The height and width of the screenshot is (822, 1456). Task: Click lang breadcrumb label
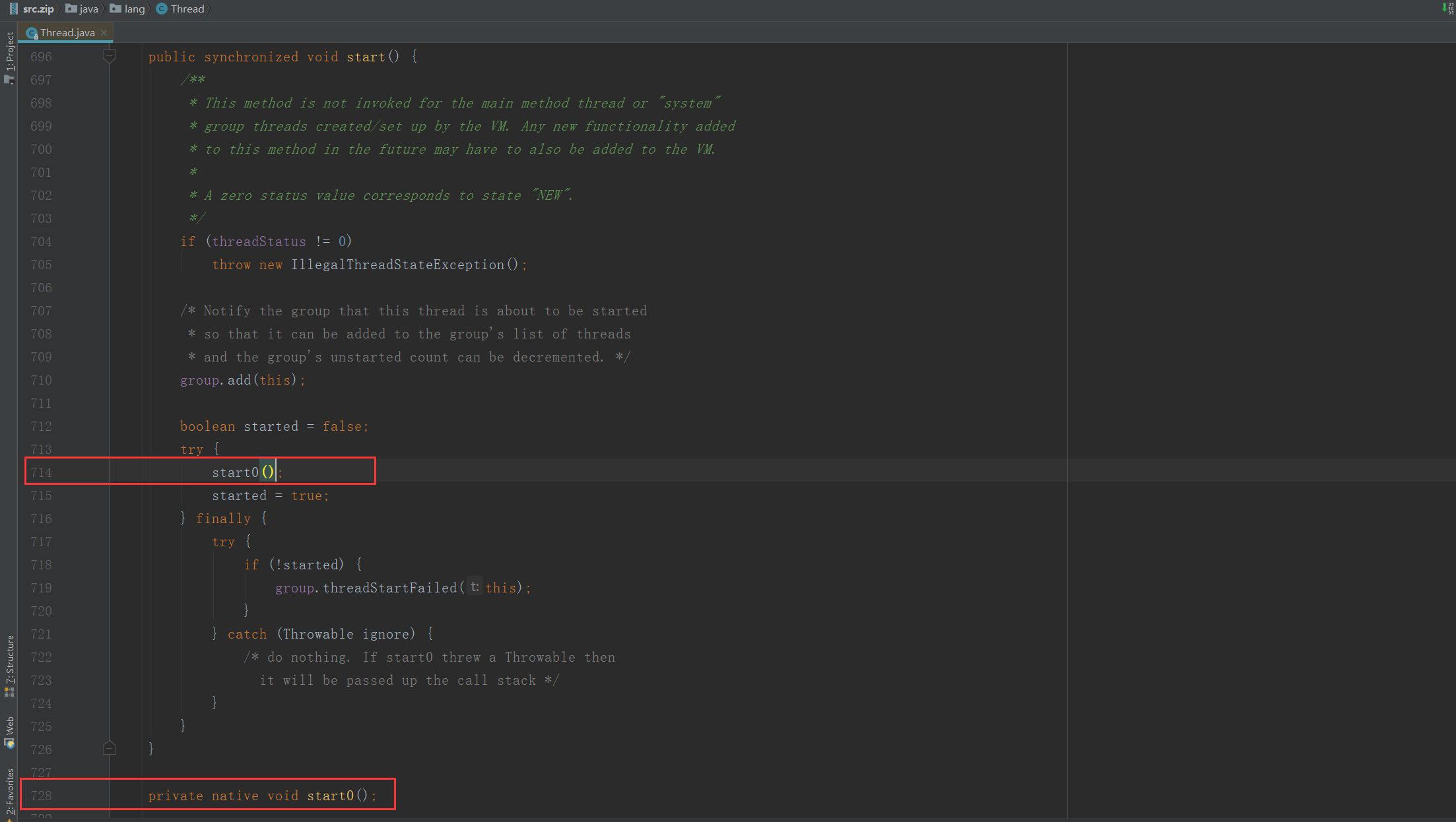[x=135, y=9]
